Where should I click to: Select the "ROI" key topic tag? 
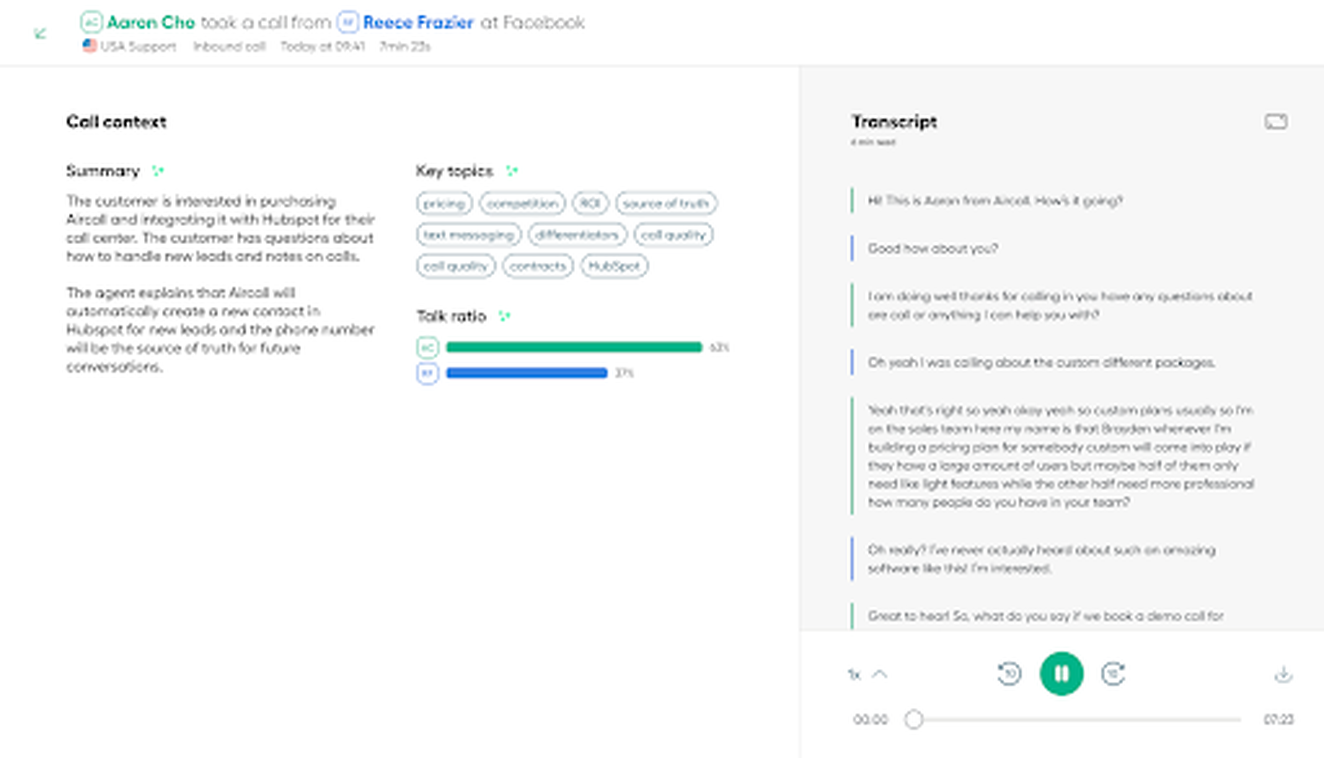tap(591, 204)
